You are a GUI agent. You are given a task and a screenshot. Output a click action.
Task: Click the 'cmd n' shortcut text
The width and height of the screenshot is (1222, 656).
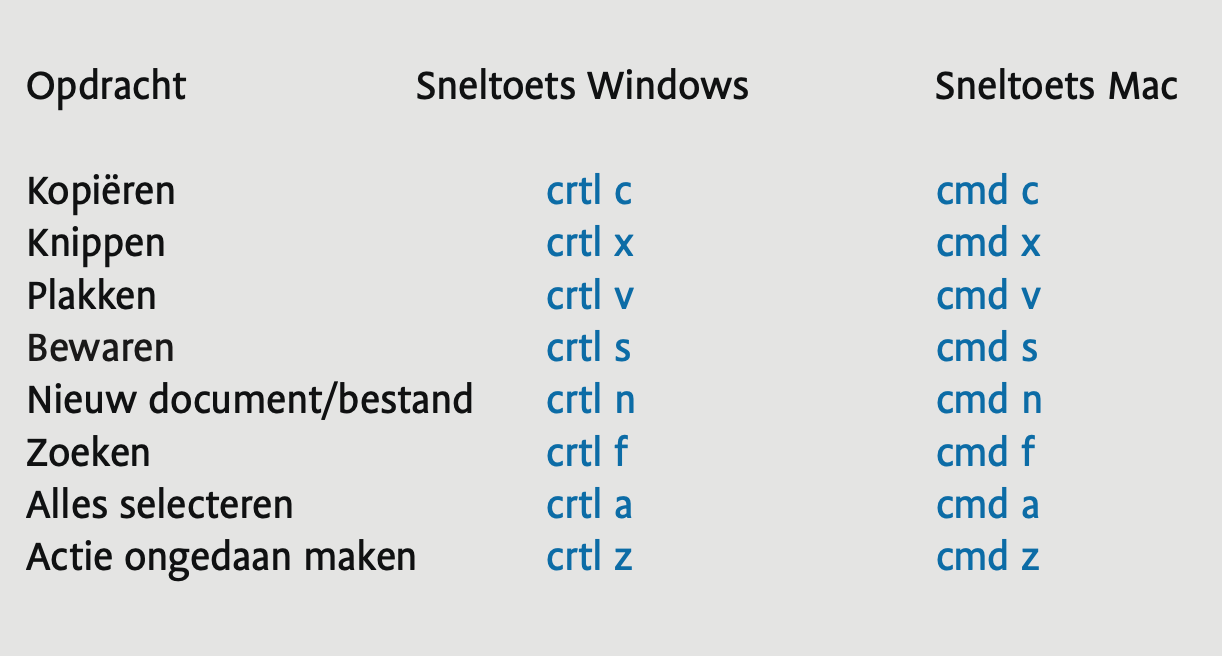(989, 400)
